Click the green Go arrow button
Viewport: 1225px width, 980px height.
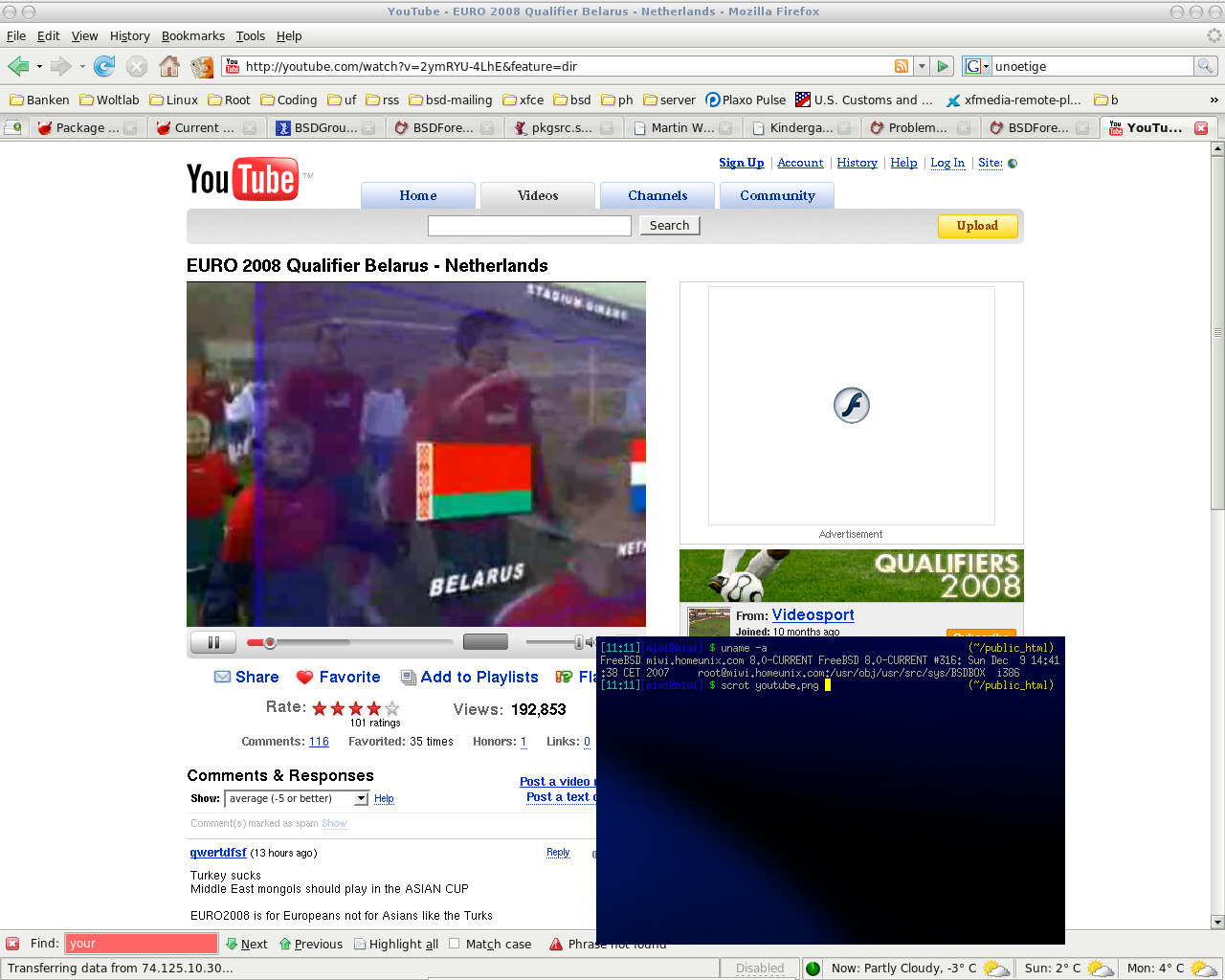click(x=943, y=66)
